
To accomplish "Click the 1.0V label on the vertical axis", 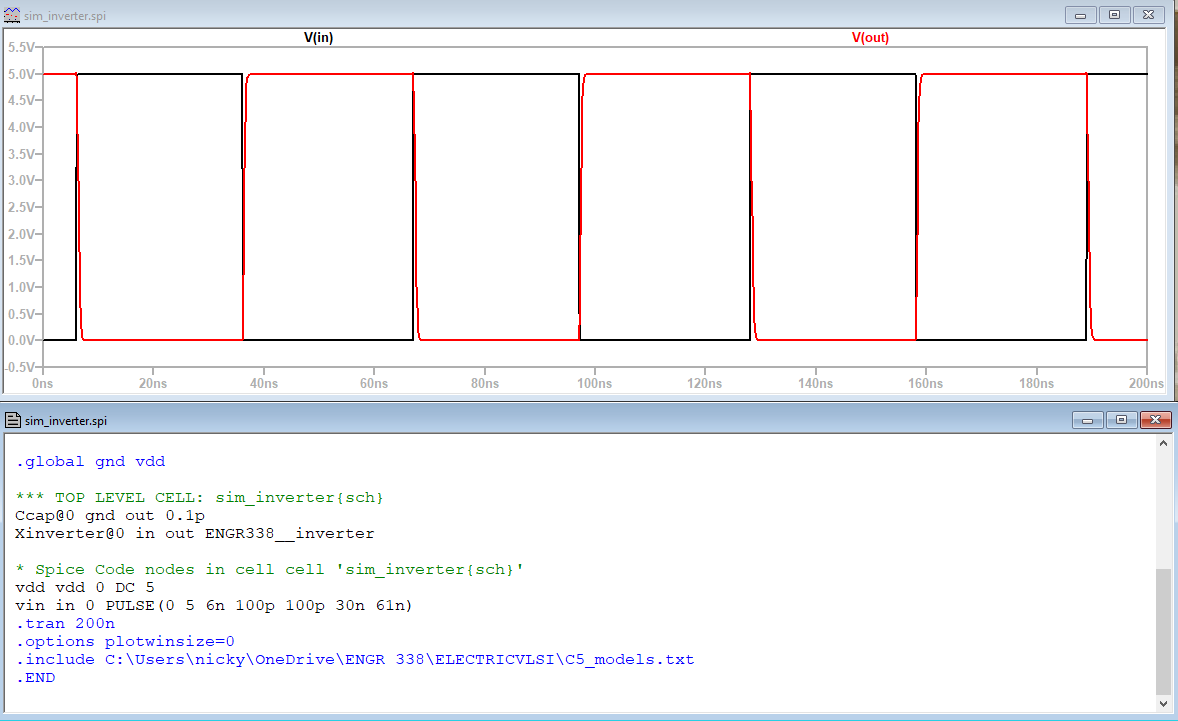I will 22,288.
